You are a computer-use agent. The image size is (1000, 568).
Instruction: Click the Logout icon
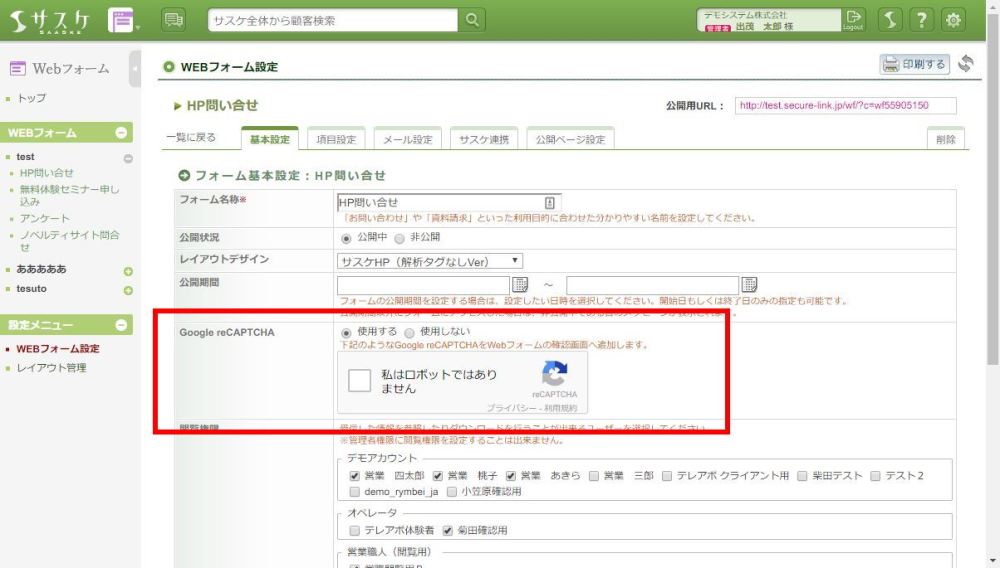click(852, 20)
